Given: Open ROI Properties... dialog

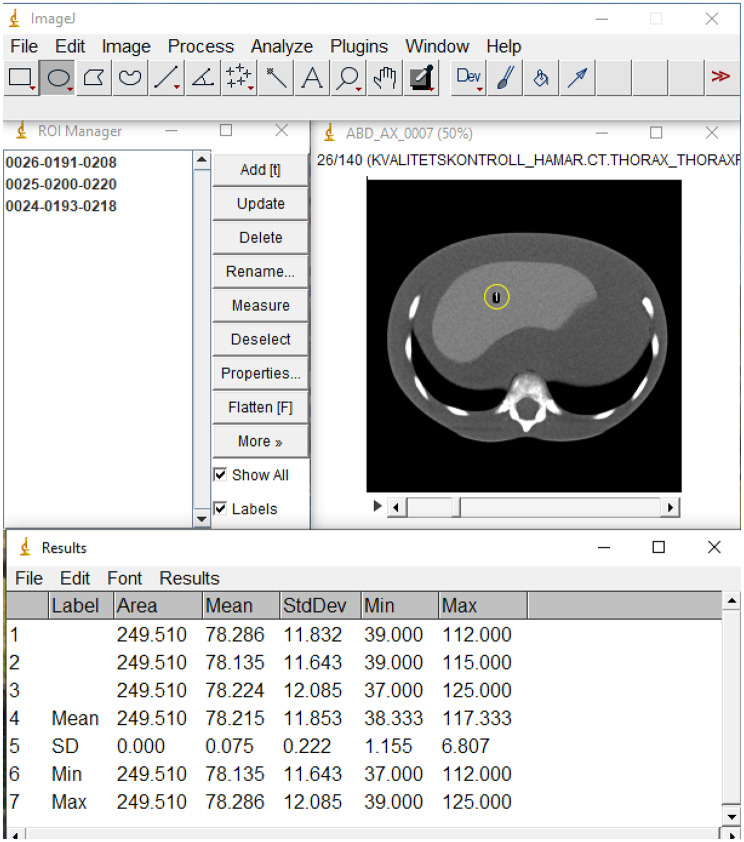Looking at the screenshot, I should [260, 373].
